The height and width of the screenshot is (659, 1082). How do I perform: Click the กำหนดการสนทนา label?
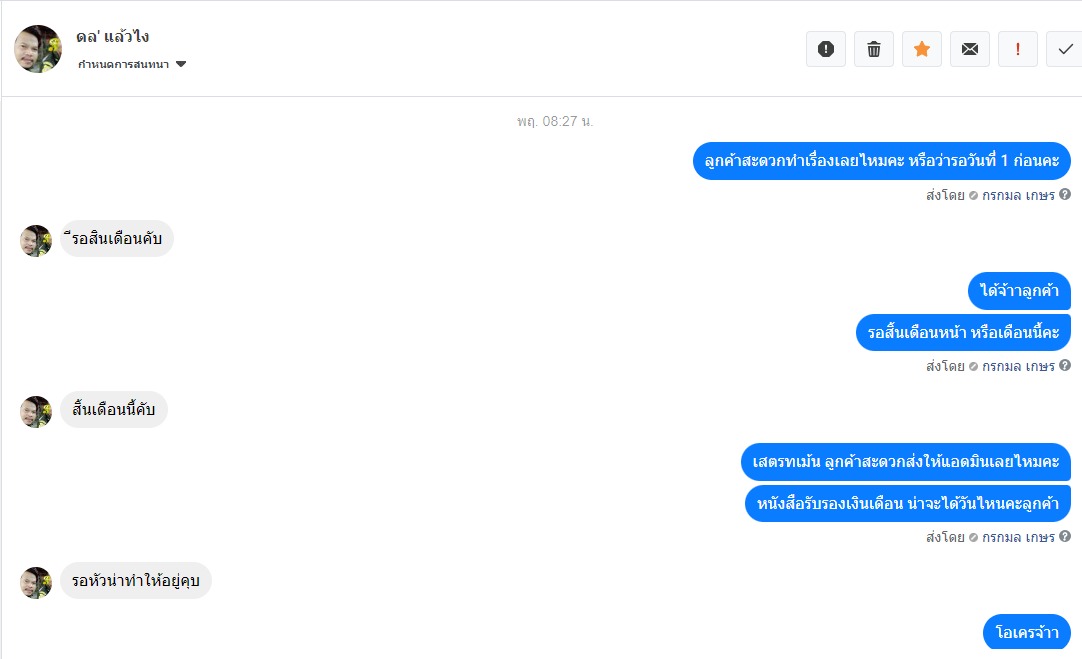tap(124, 64)
